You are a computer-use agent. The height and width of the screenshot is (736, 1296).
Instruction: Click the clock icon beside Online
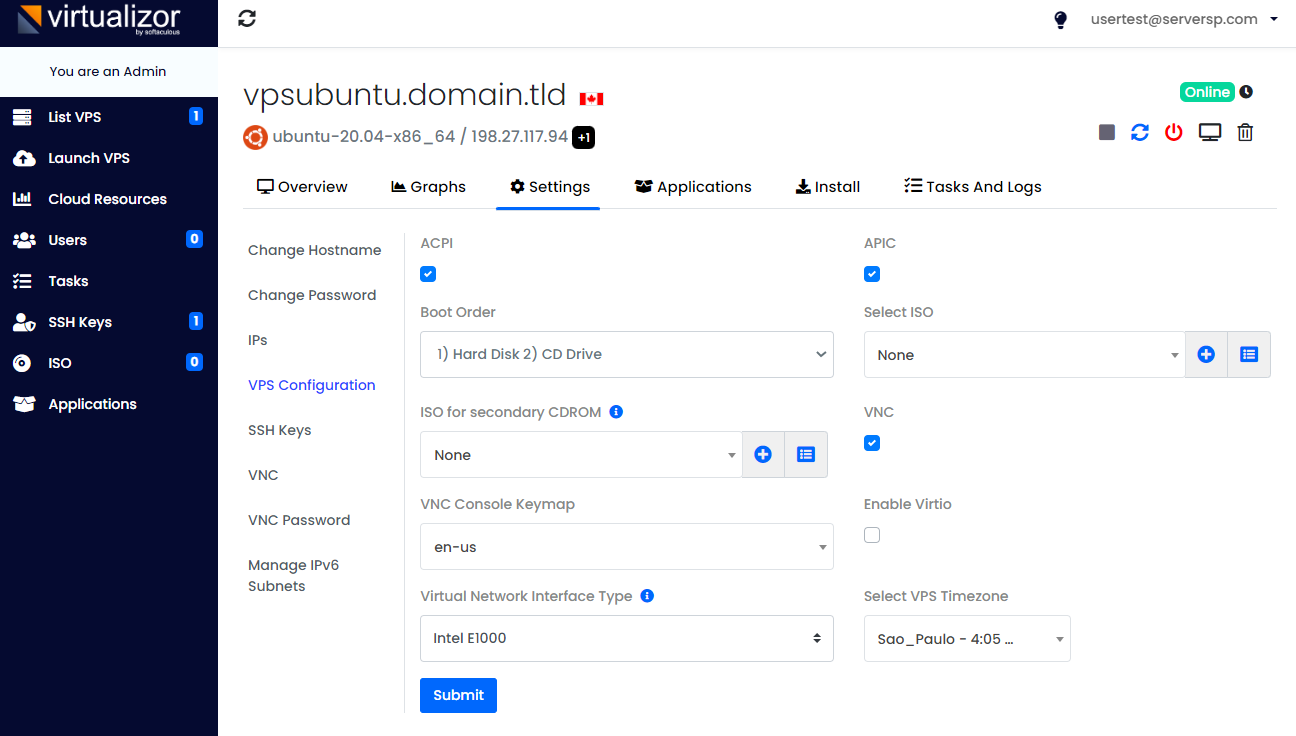[x=1246, y=92]
